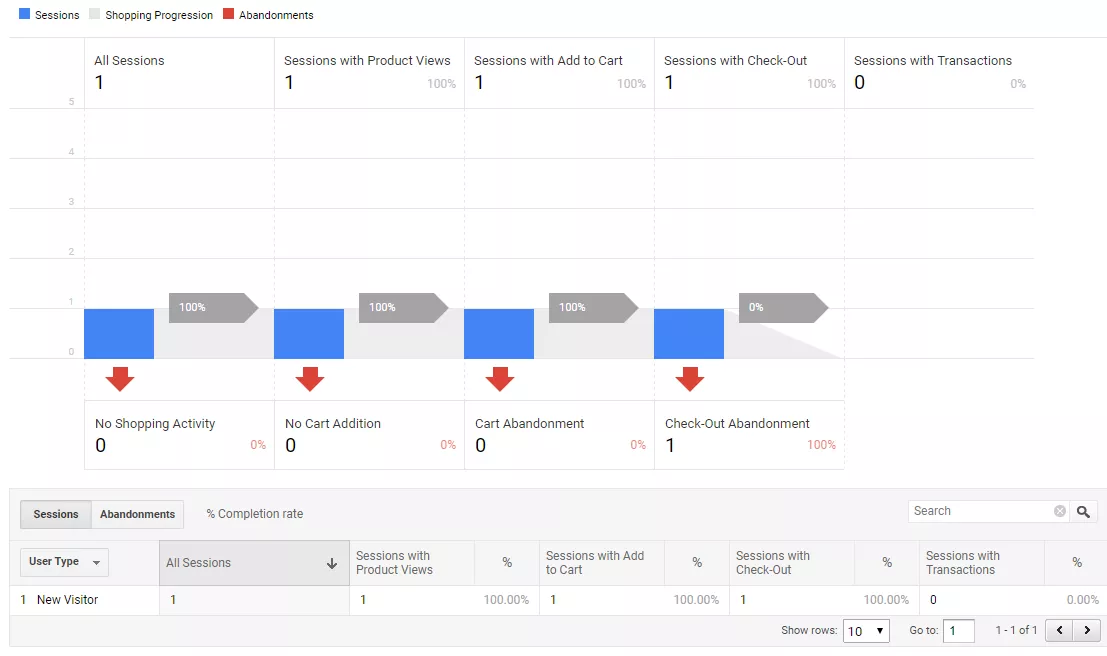
Task: Switch to the Abandonments tab
Action: 138,514
